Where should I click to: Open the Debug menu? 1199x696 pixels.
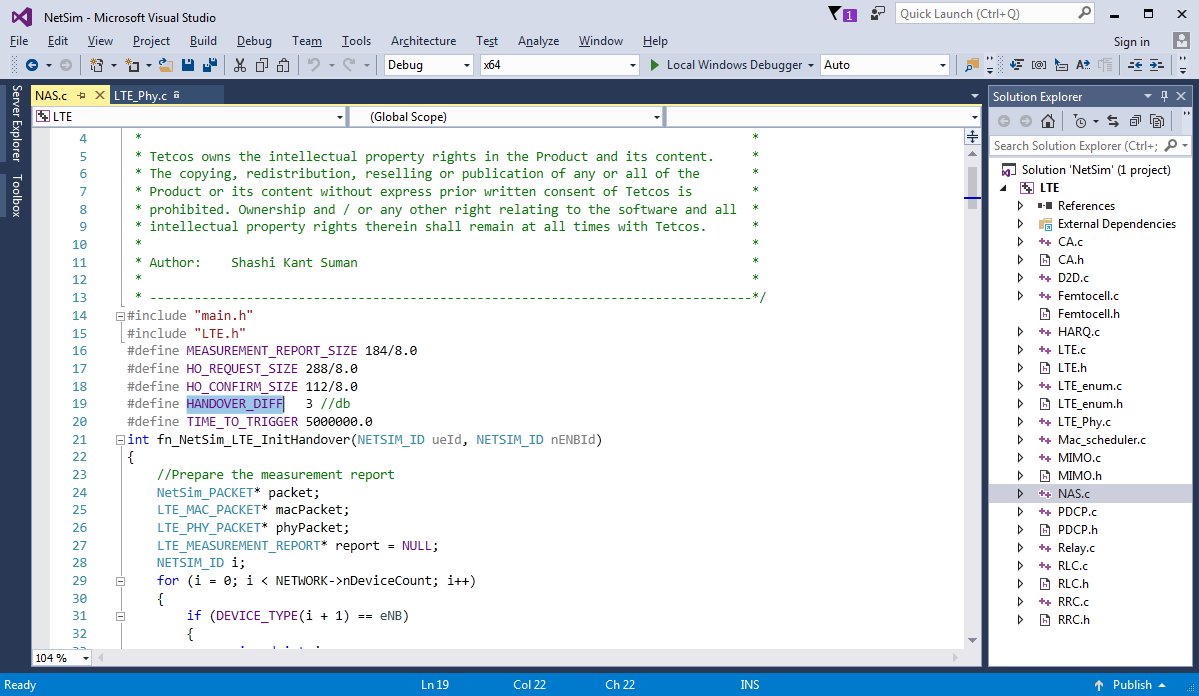coord(254,41)
